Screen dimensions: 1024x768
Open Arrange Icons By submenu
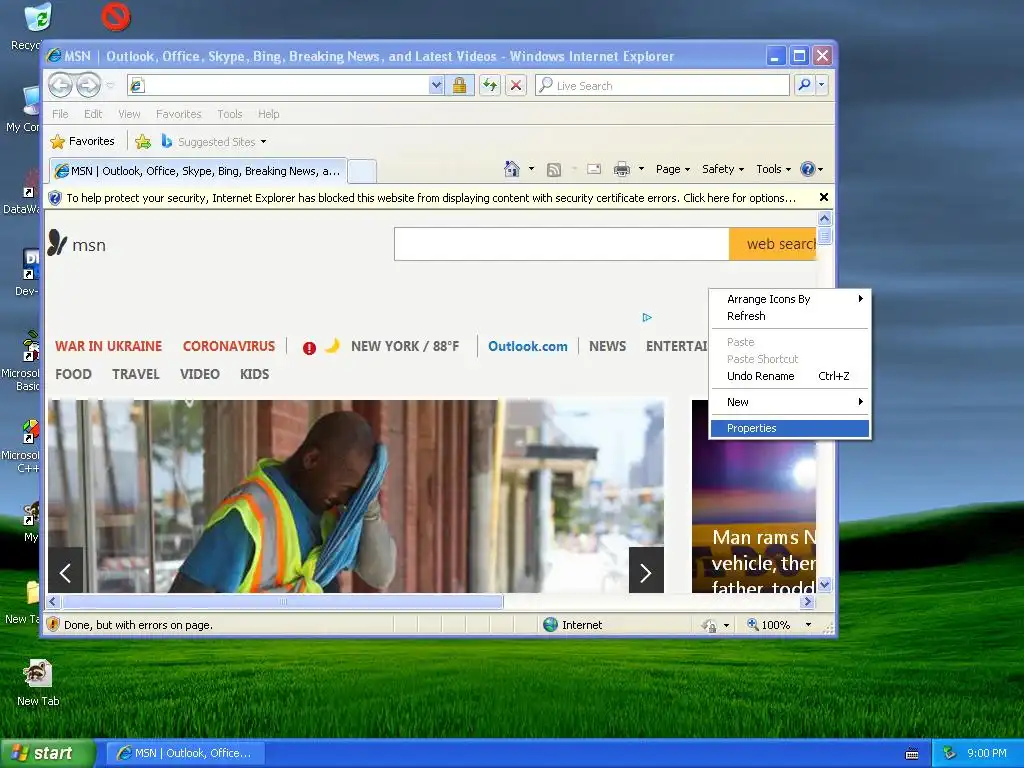pyautogui.click(x=790, y=299)
